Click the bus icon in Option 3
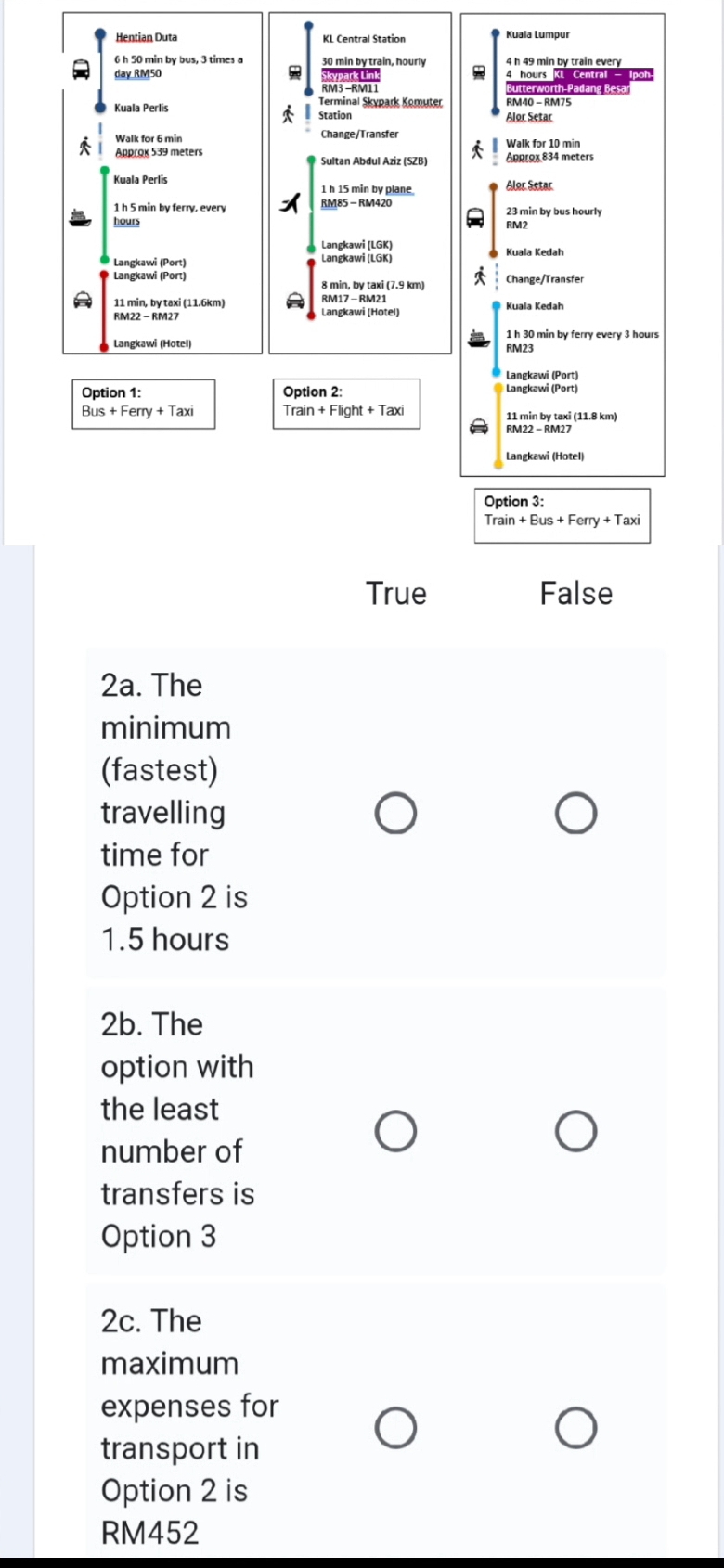Image resolution: width=724 pixels, height=1568 pixels. (x=474, y=217)
